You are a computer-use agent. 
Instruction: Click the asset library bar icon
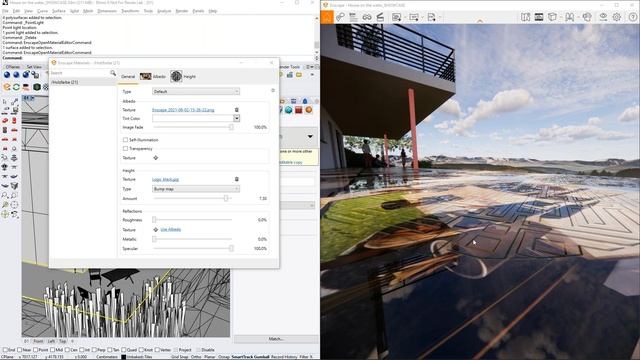coord(539,17)
